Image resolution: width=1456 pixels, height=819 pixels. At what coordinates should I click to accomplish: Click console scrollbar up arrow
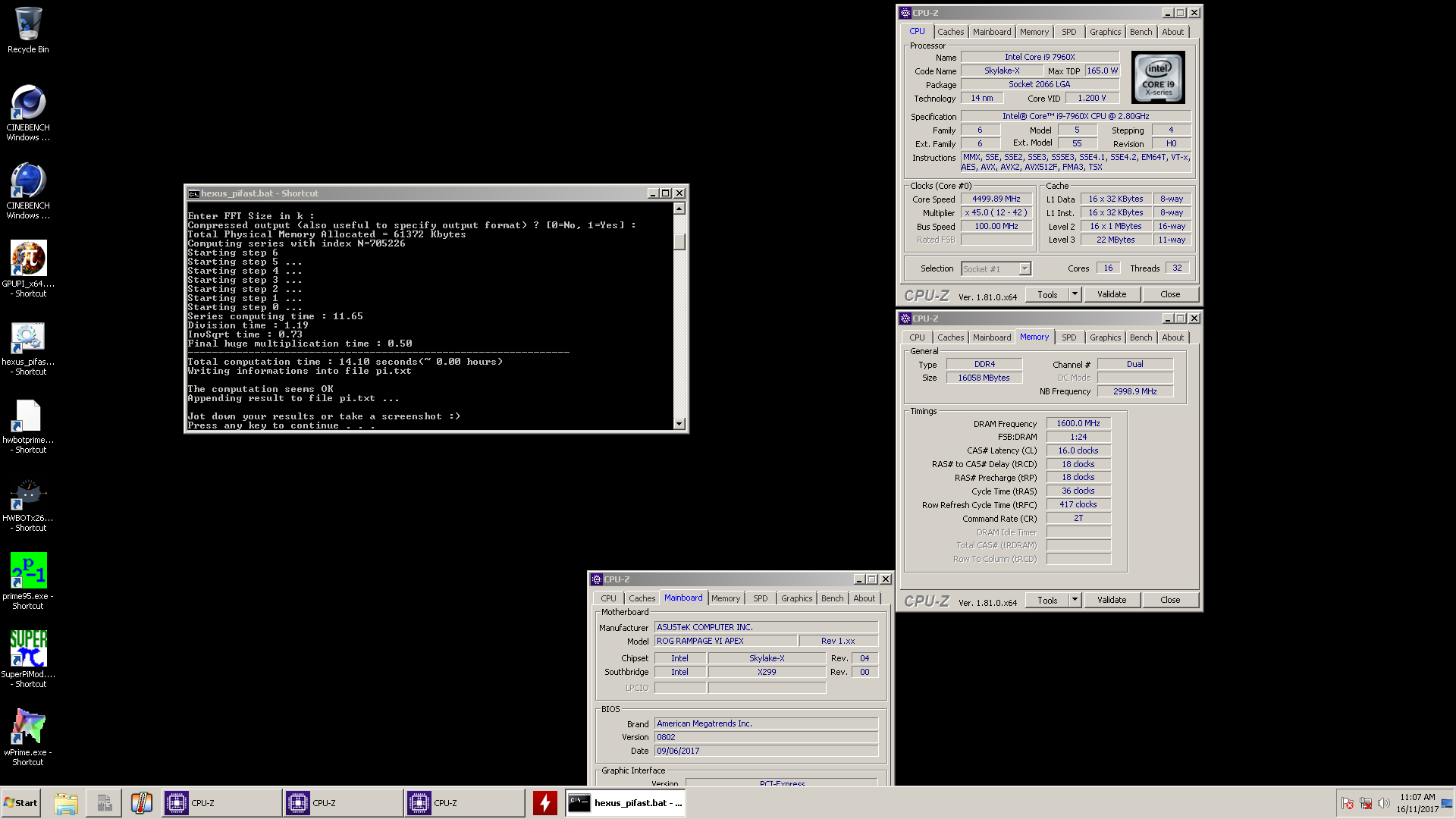pos(679,209)
